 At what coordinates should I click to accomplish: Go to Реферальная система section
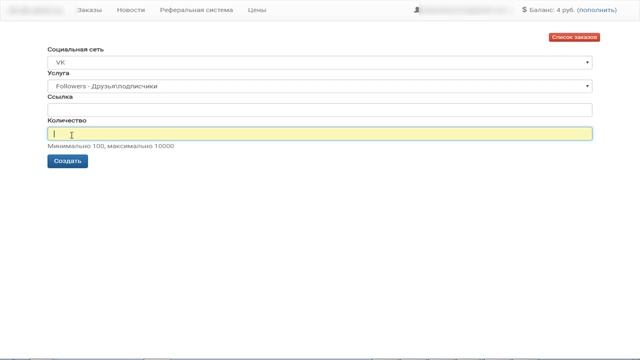tap(196, 10)
